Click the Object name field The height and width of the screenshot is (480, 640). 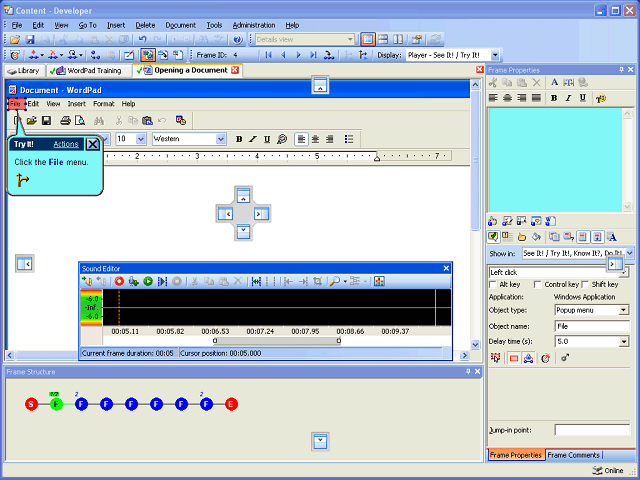pyautogui.click(x=592, y=326)
